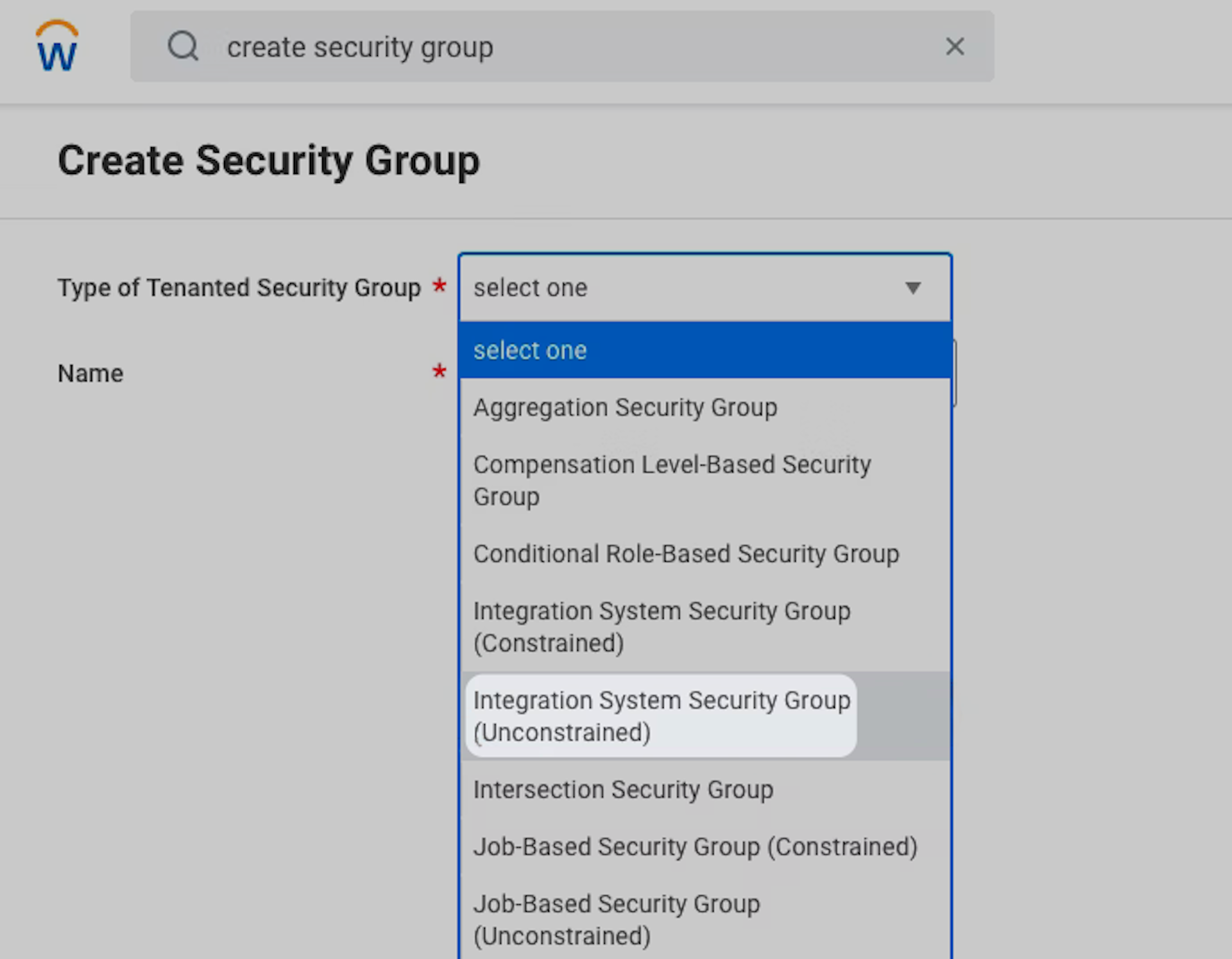1232x959 pixels.
Task: Choose the highlighted "select one" option
Action: (705, 350)
